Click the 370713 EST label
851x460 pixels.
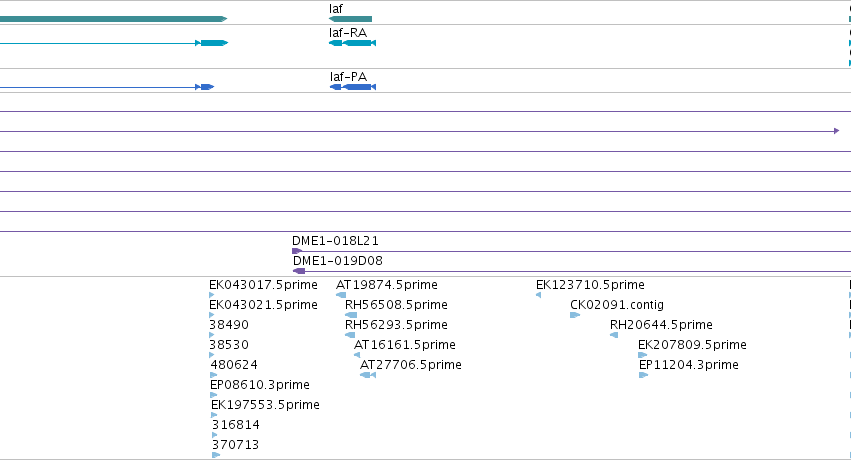pyautogui.click(x=235, y=445)
